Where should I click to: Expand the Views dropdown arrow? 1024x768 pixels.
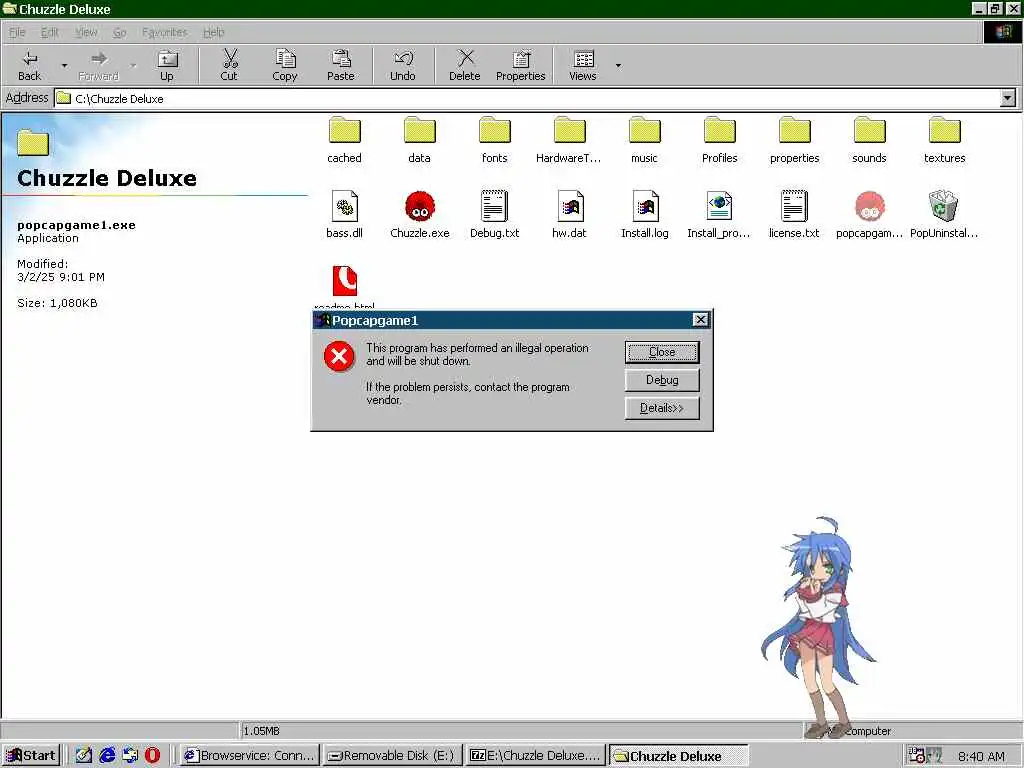(x=618, y=65)
